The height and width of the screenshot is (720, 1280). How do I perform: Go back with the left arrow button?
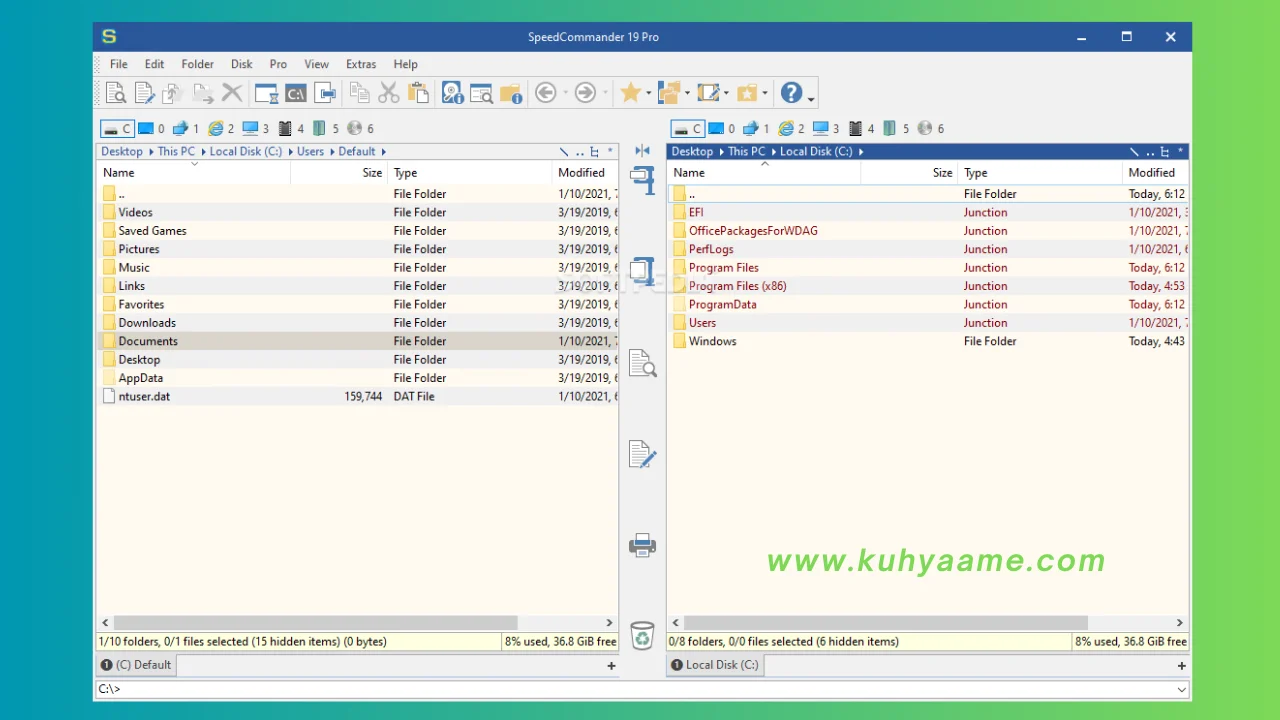pyautogui.click(x=545, y=93)
